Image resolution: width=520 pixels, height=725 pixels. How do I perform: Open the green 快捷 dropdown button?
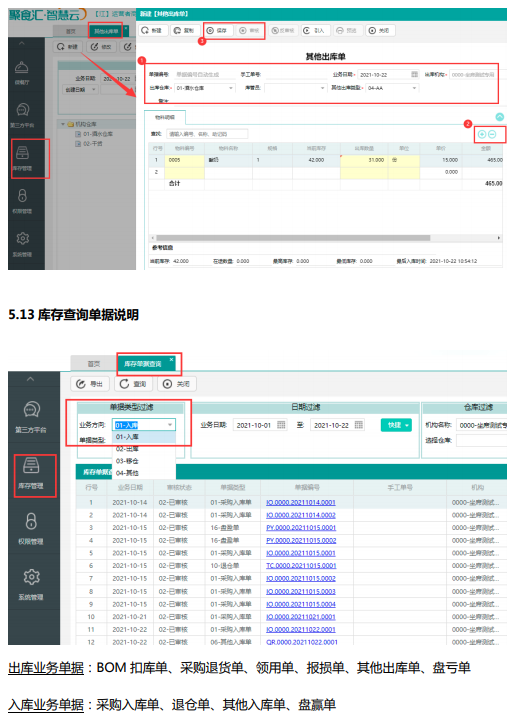[x=396, y=425]
